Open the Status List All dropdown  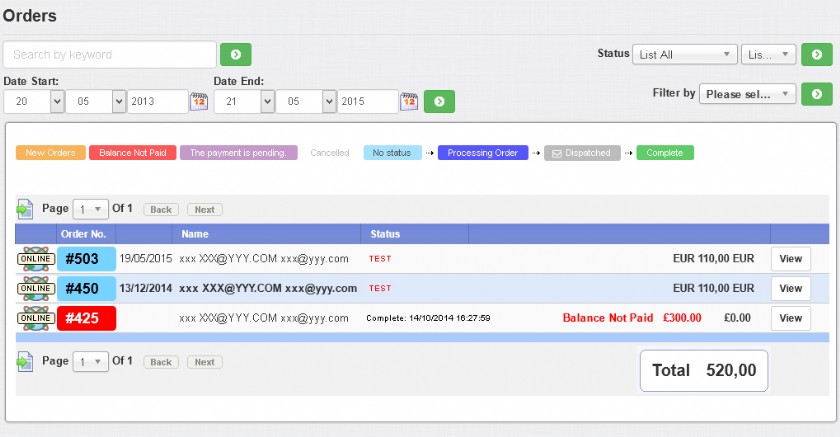[684, 55]
